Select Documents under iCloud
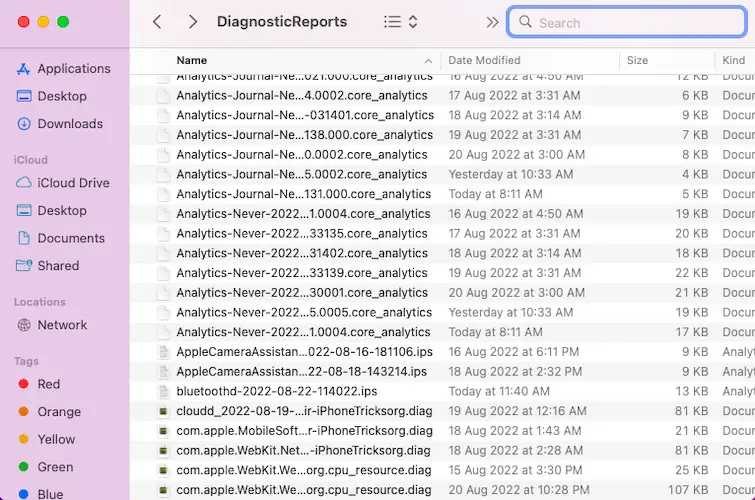 point(71,238)
